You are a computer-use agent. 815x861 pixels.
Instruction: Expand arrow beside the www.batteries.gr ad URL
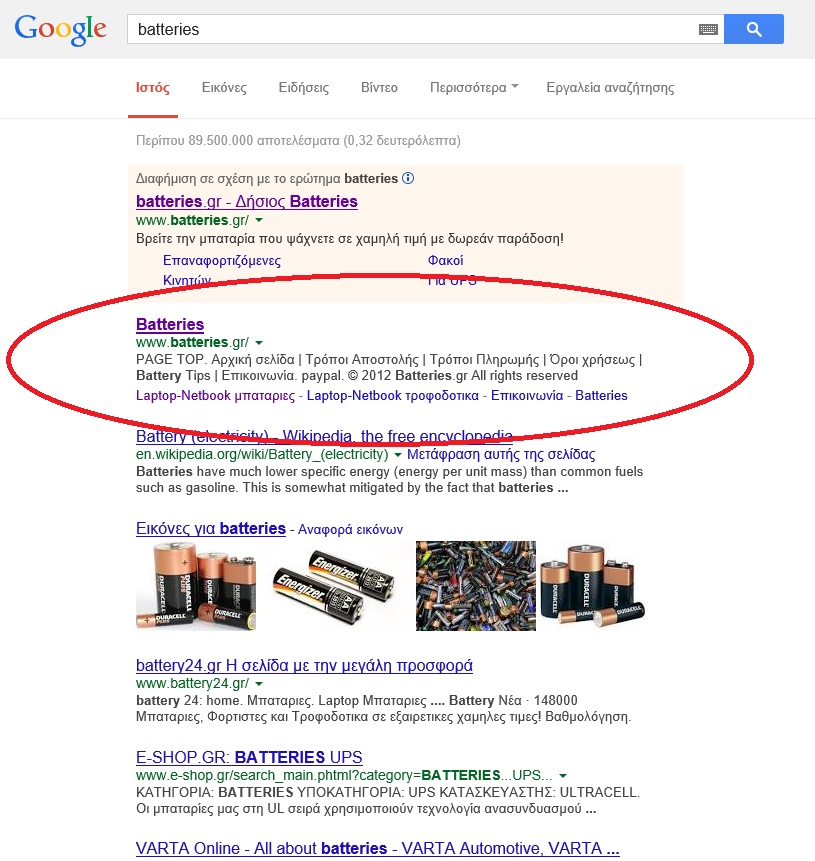pyautogui.click(x=259, y=220)
